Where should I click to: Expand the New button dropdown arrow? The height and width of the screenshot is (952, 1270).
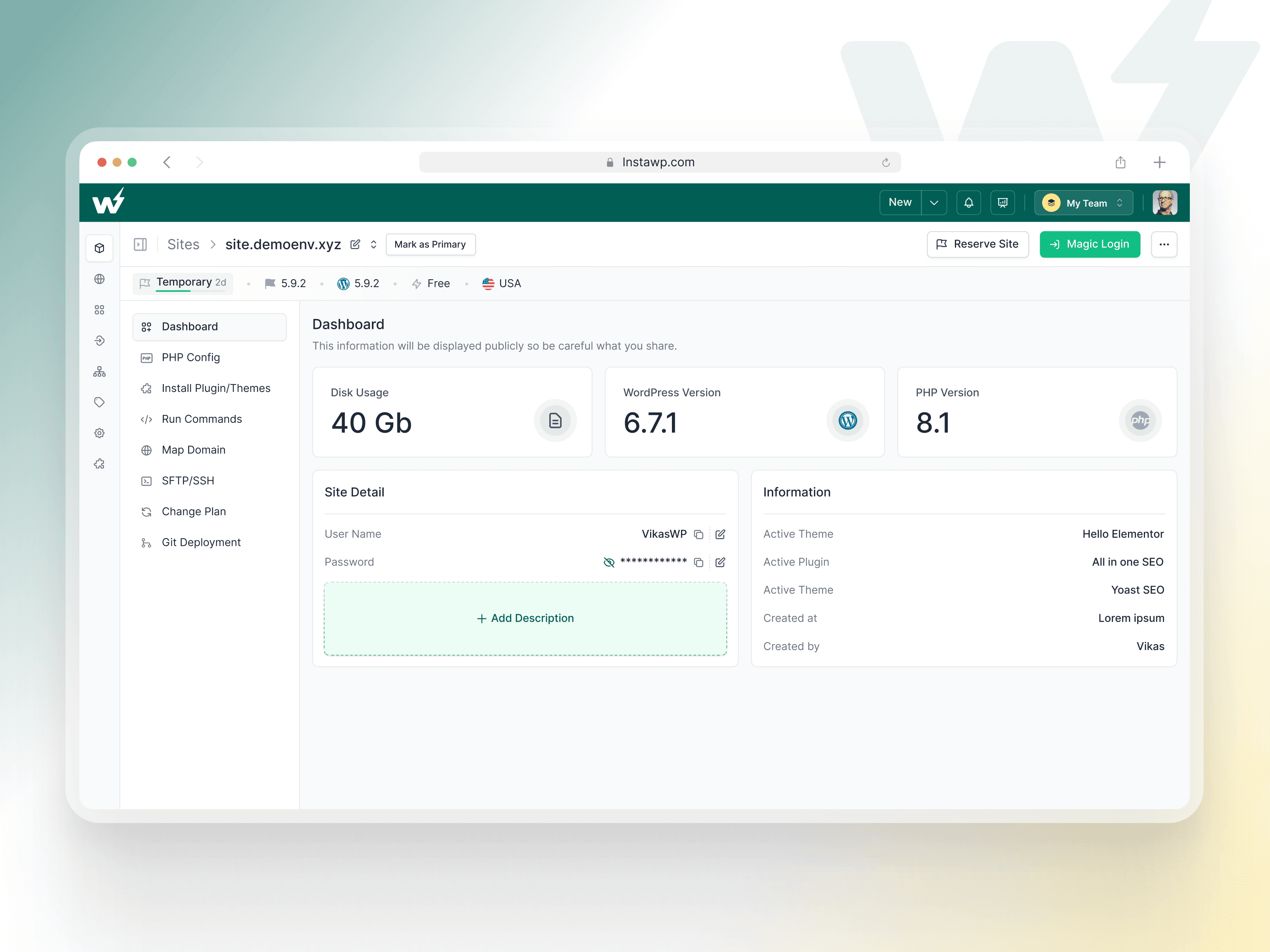[x=934, y=203]
